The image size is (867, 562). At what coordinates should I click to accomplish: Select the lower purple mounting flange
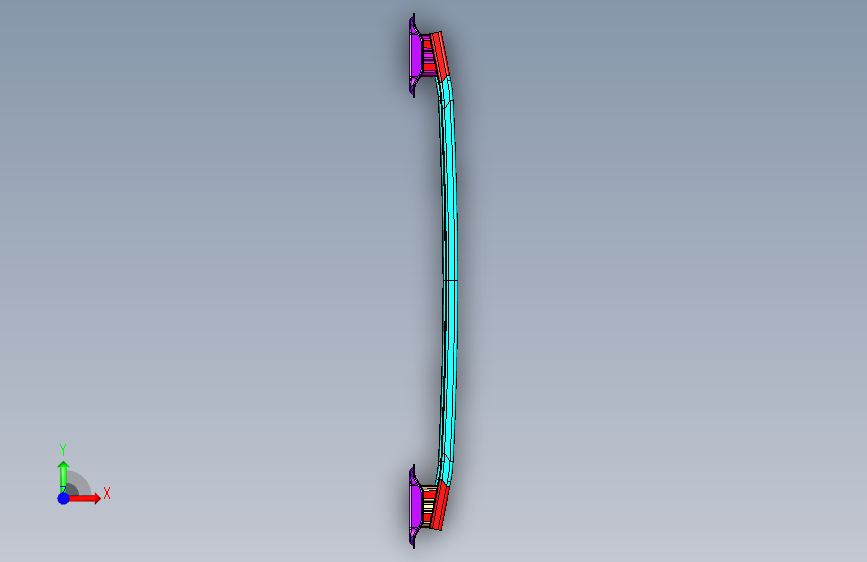(x=415, y=506)
